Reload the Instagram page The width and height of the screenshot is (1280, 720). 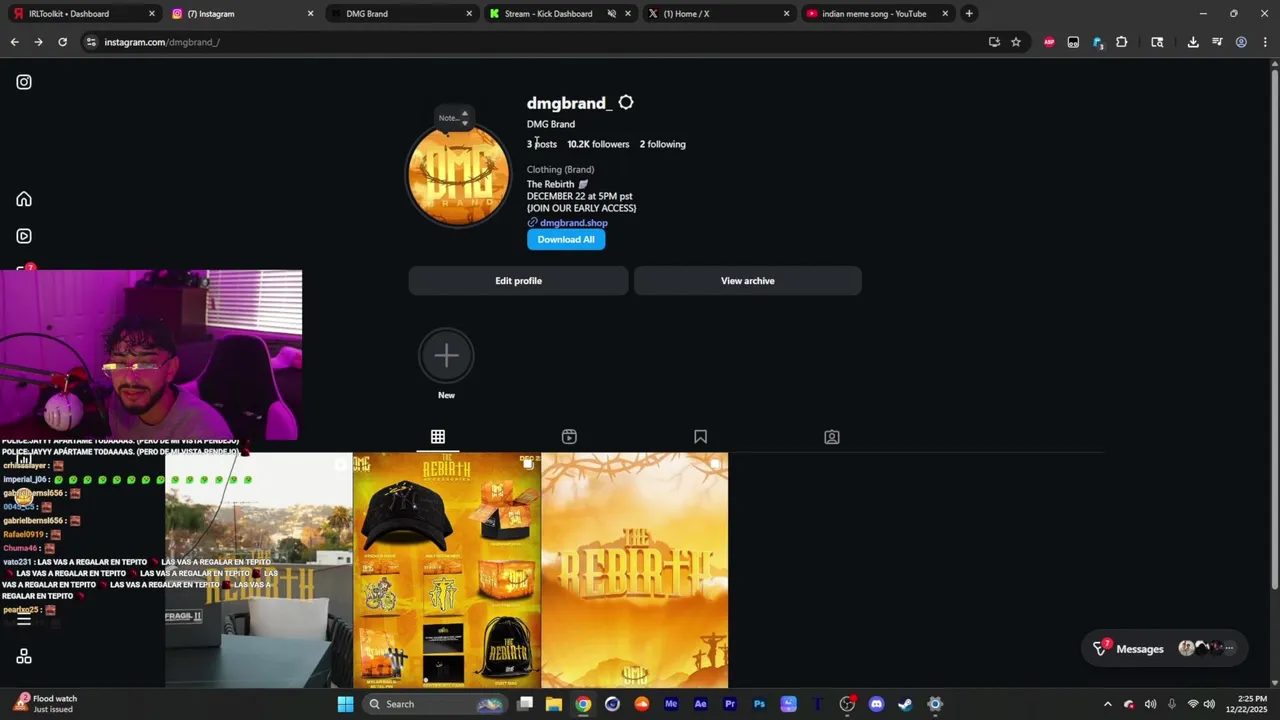tap(62, 42)
